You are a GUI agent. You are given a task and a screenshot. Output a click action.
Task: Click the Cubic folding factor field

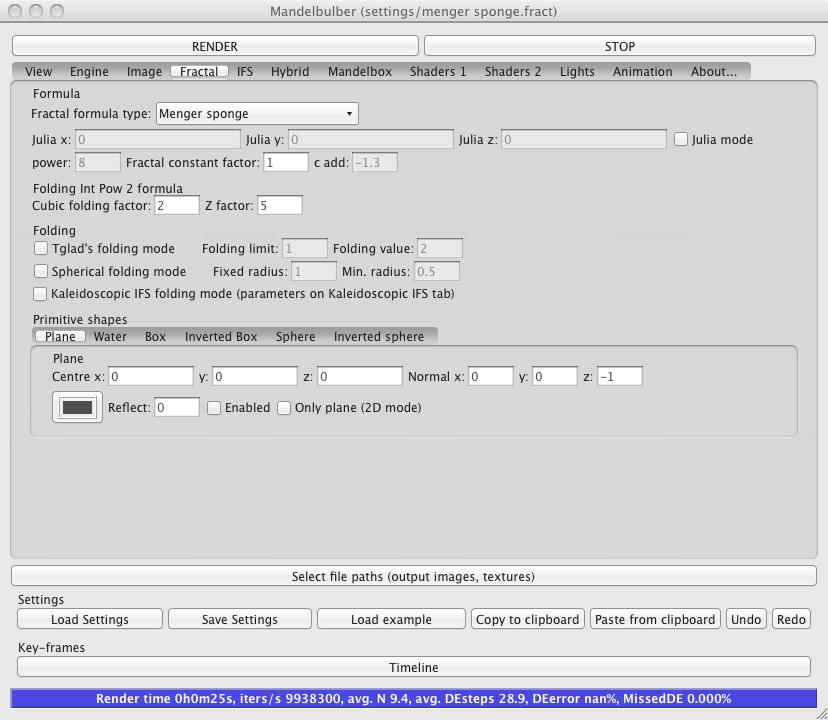pyautogui.click(x=176, y=205)
